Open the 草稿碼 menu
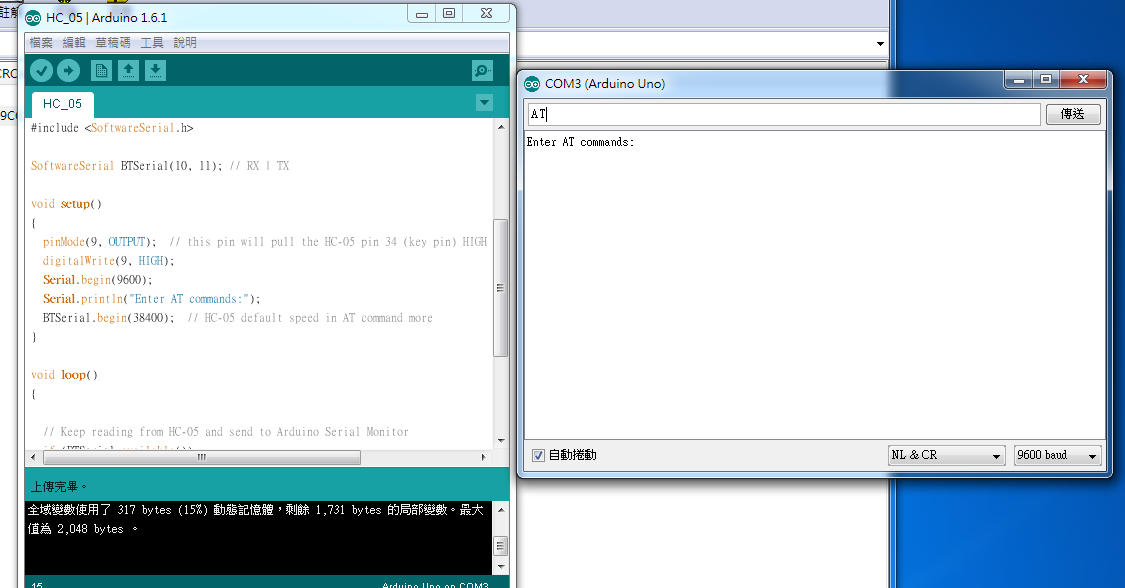This screenshot has width=1125, height=588. click(113, 43)
